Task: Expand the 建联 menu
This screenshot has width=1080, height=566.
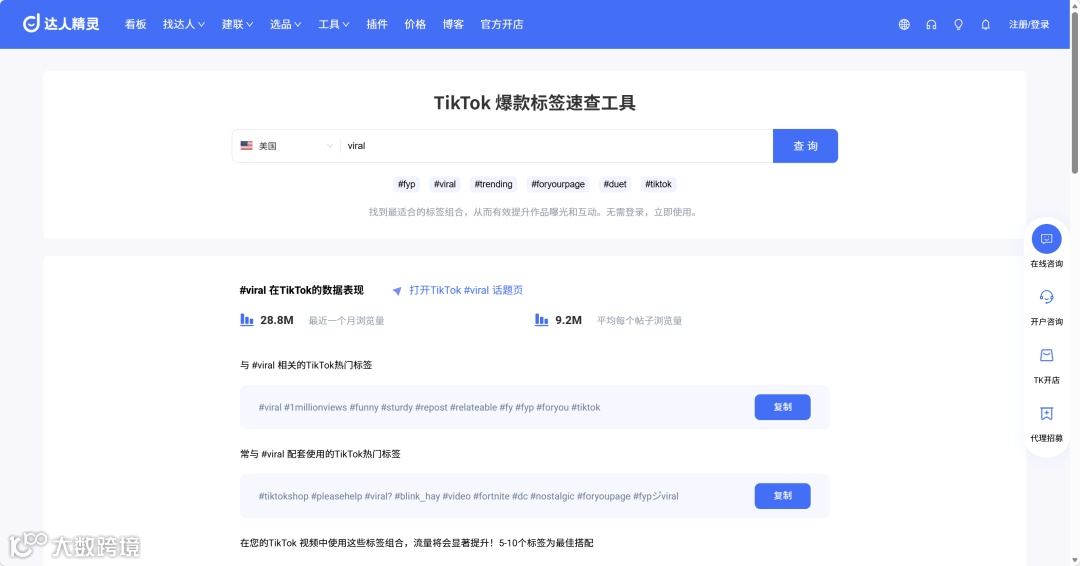Action: 238,24
